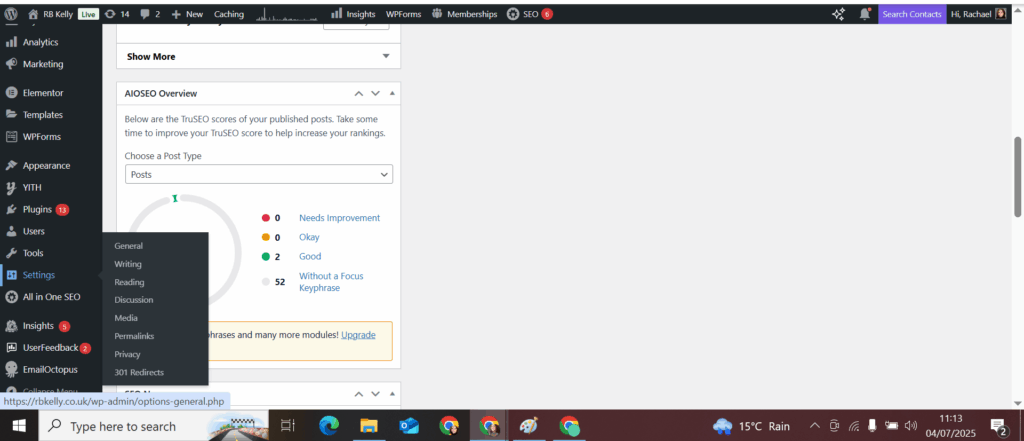View the 2 pending comments
Screen dimensions: 1024x441
150,14
